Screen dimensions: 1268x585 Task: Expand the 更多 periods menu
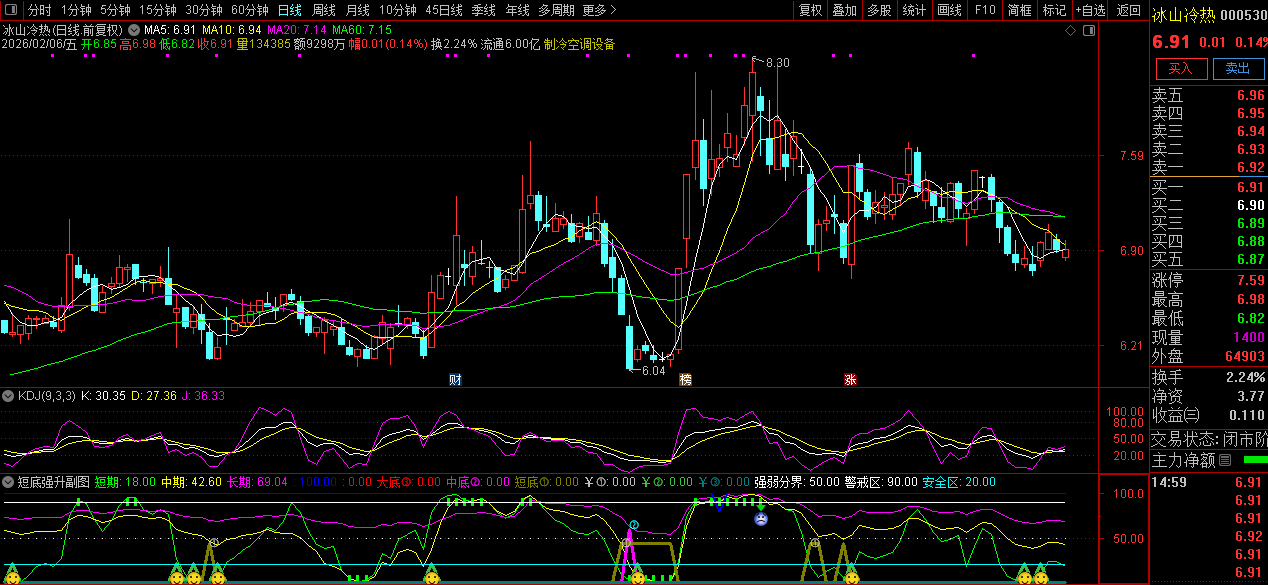pos(599,11)
